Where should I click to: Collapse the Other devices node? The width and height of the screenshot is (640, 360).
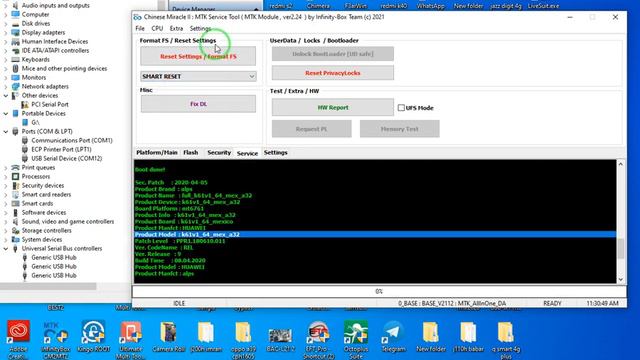tap(6, 96)
